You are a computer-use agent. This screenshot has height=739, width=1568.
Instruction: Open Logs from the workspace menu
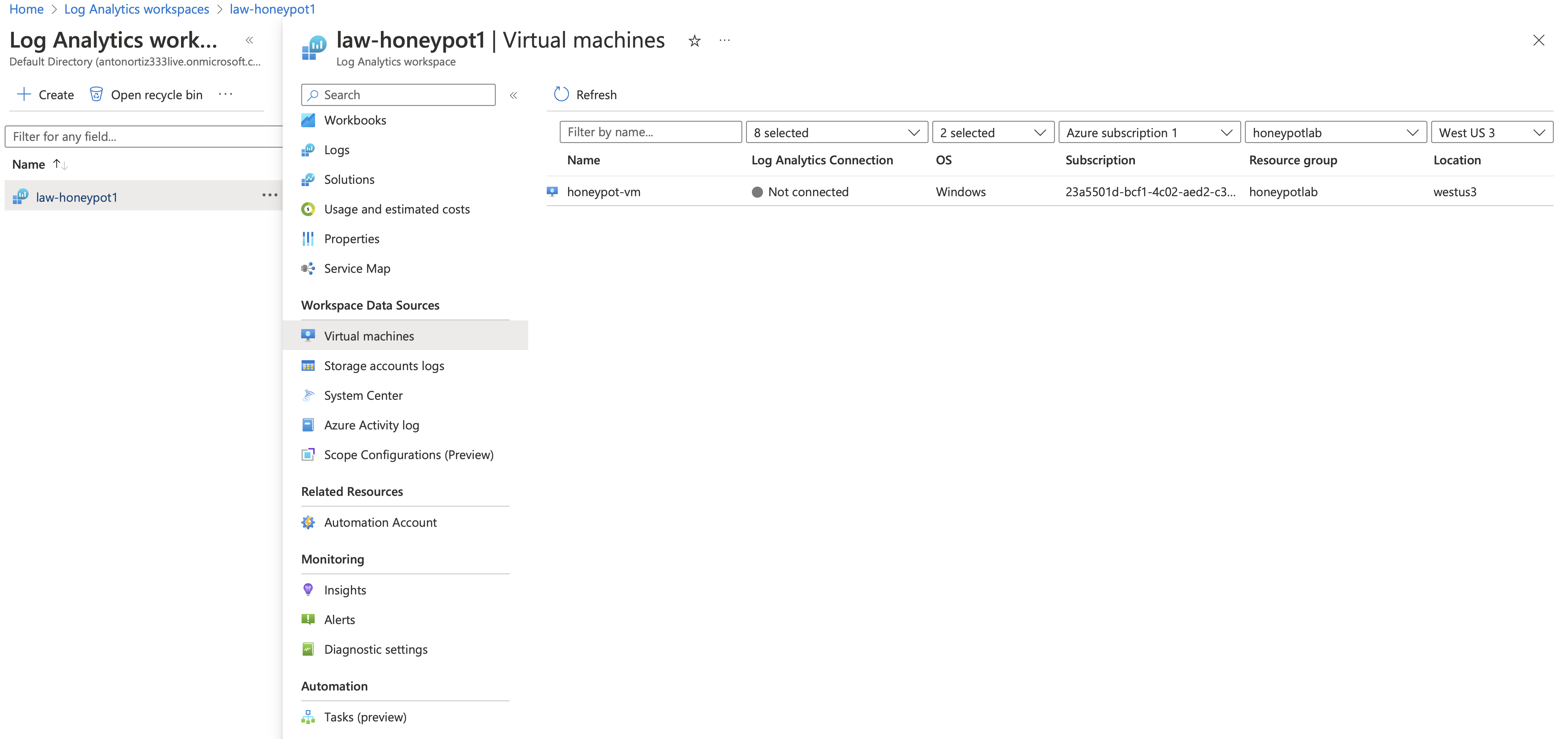click(337, 150)
